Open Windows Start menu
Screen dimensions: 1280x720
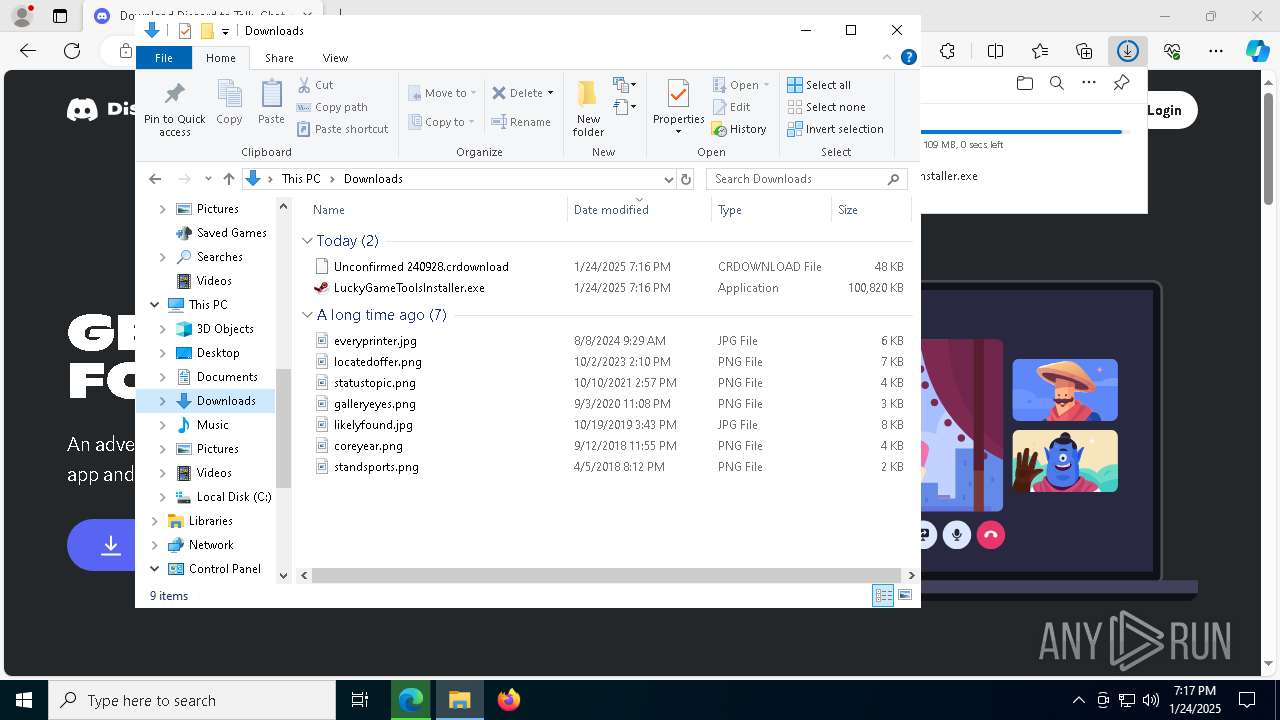click(24, 700)
